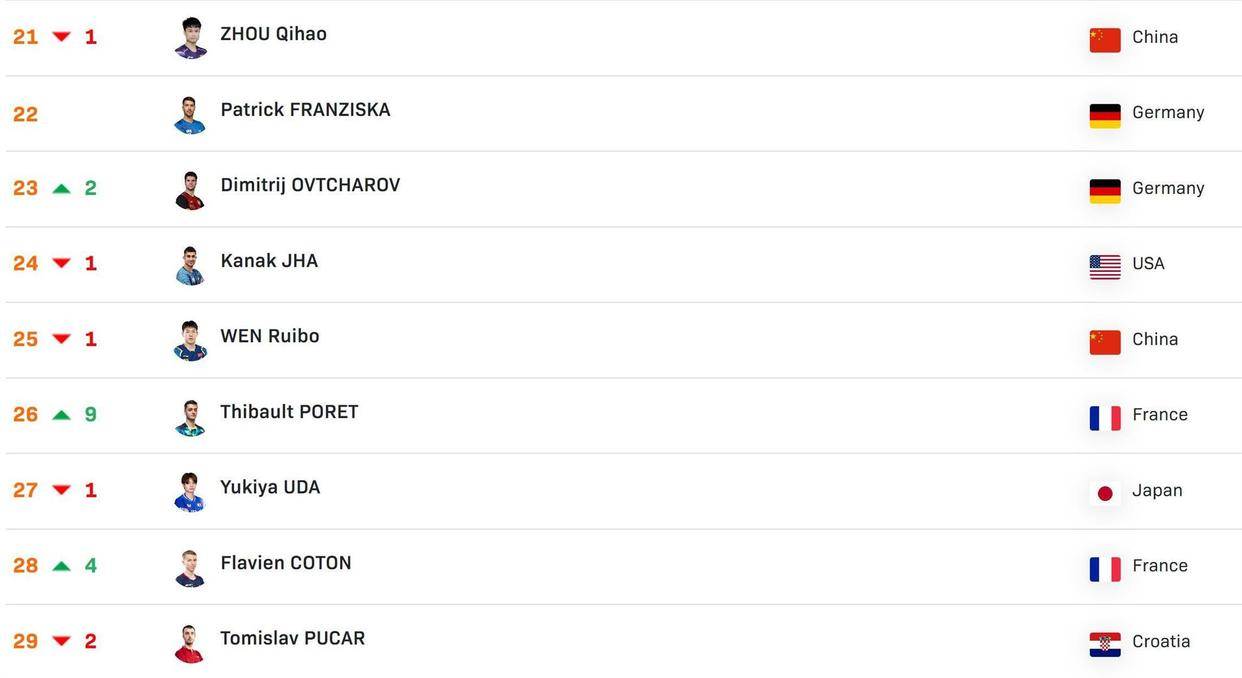Open Dimitrij OVTCHAROV's profile link
The image size is (1242, 678).
coord(310,185)
